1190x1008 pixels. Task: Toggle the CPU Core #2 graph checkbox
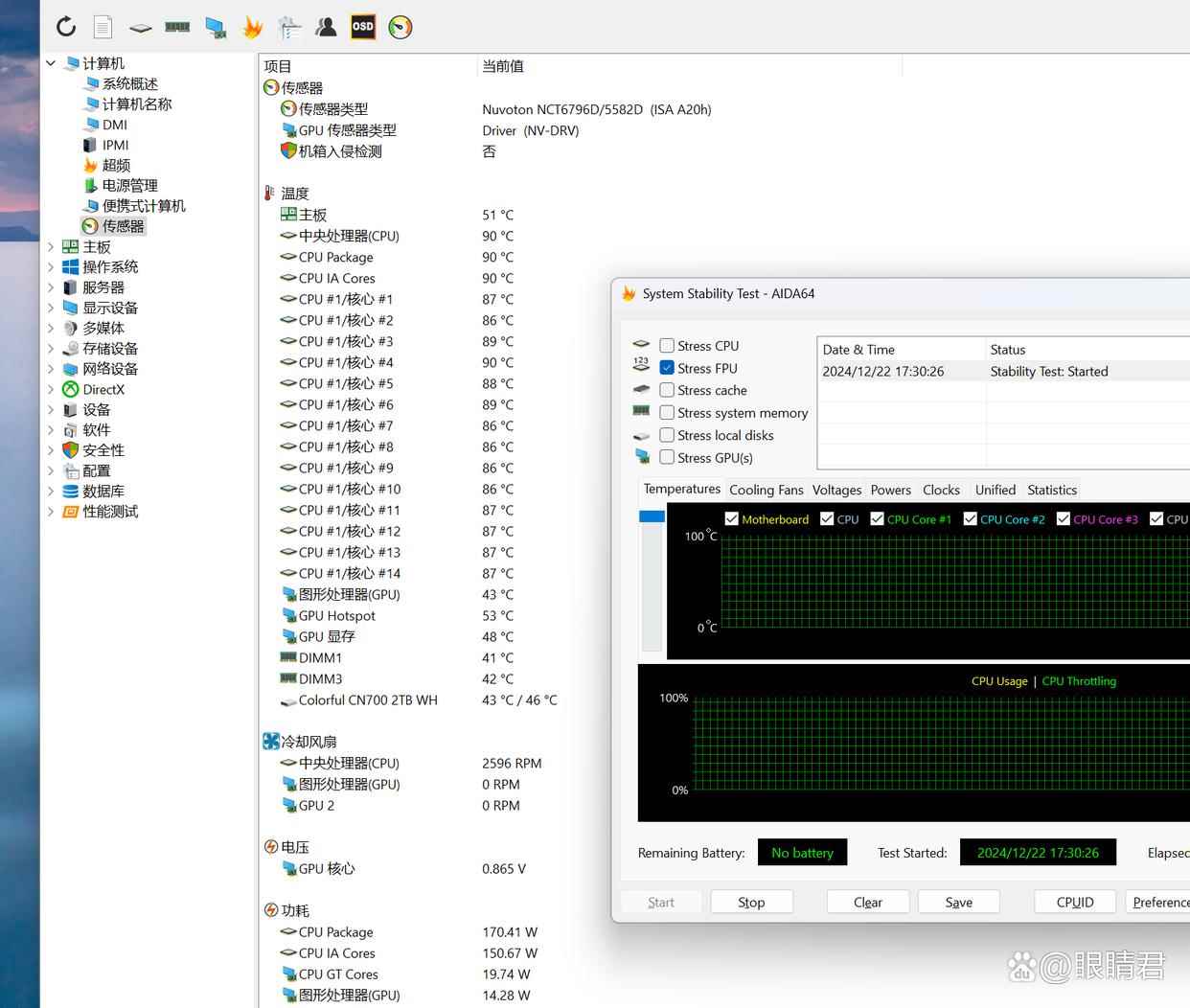[x=971, y=519]
